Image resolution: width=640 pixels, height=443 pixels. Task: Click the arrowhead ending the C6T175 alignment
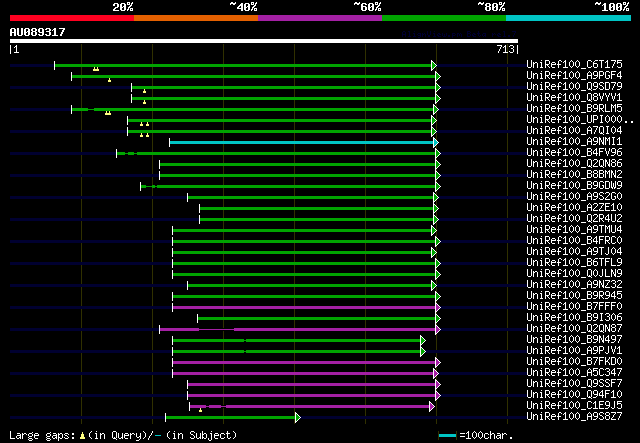point(434,65)
